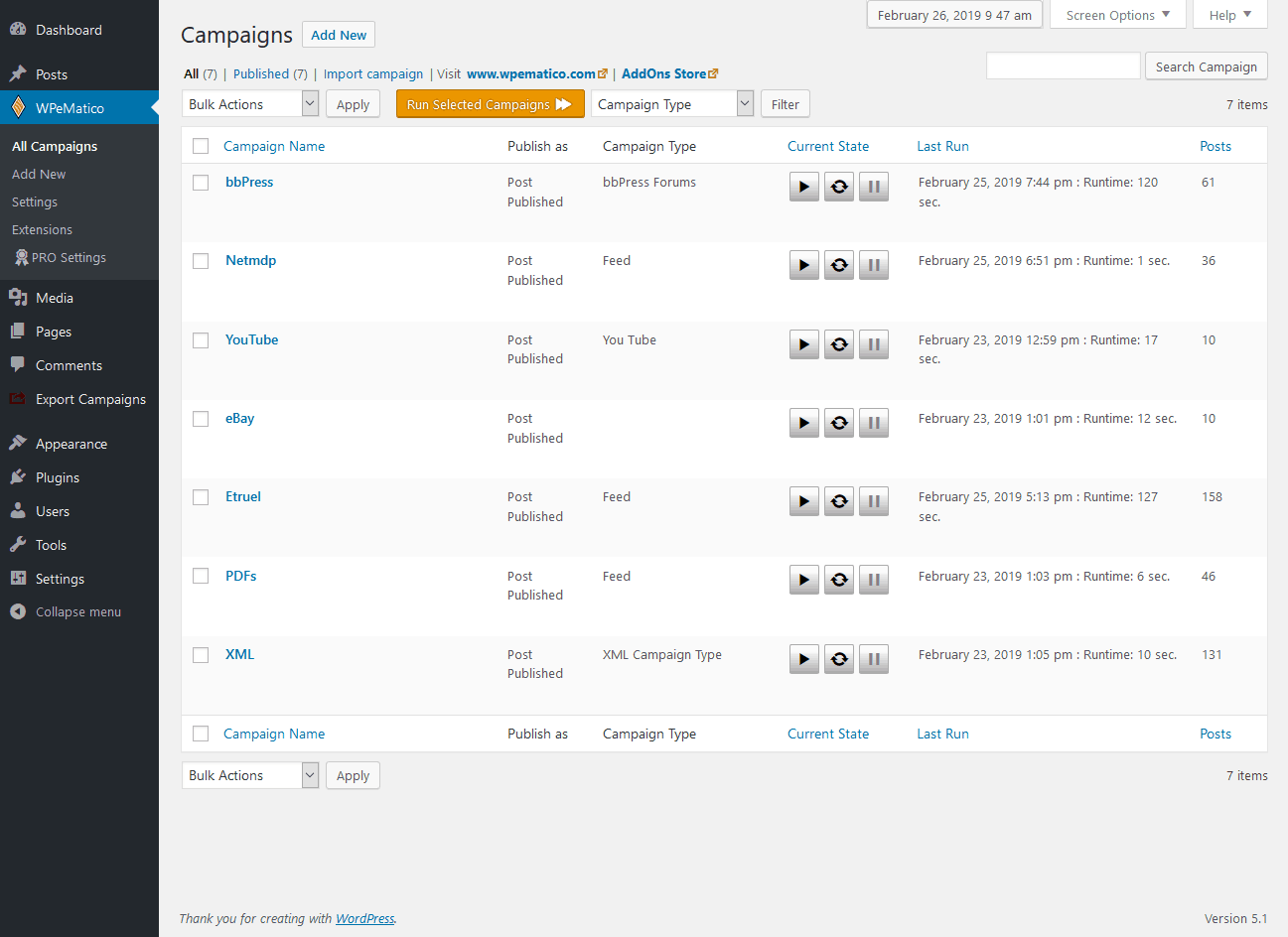
Task: Check the select-all box in the table header
Action: pyautogui.click(x=201, y=145)
